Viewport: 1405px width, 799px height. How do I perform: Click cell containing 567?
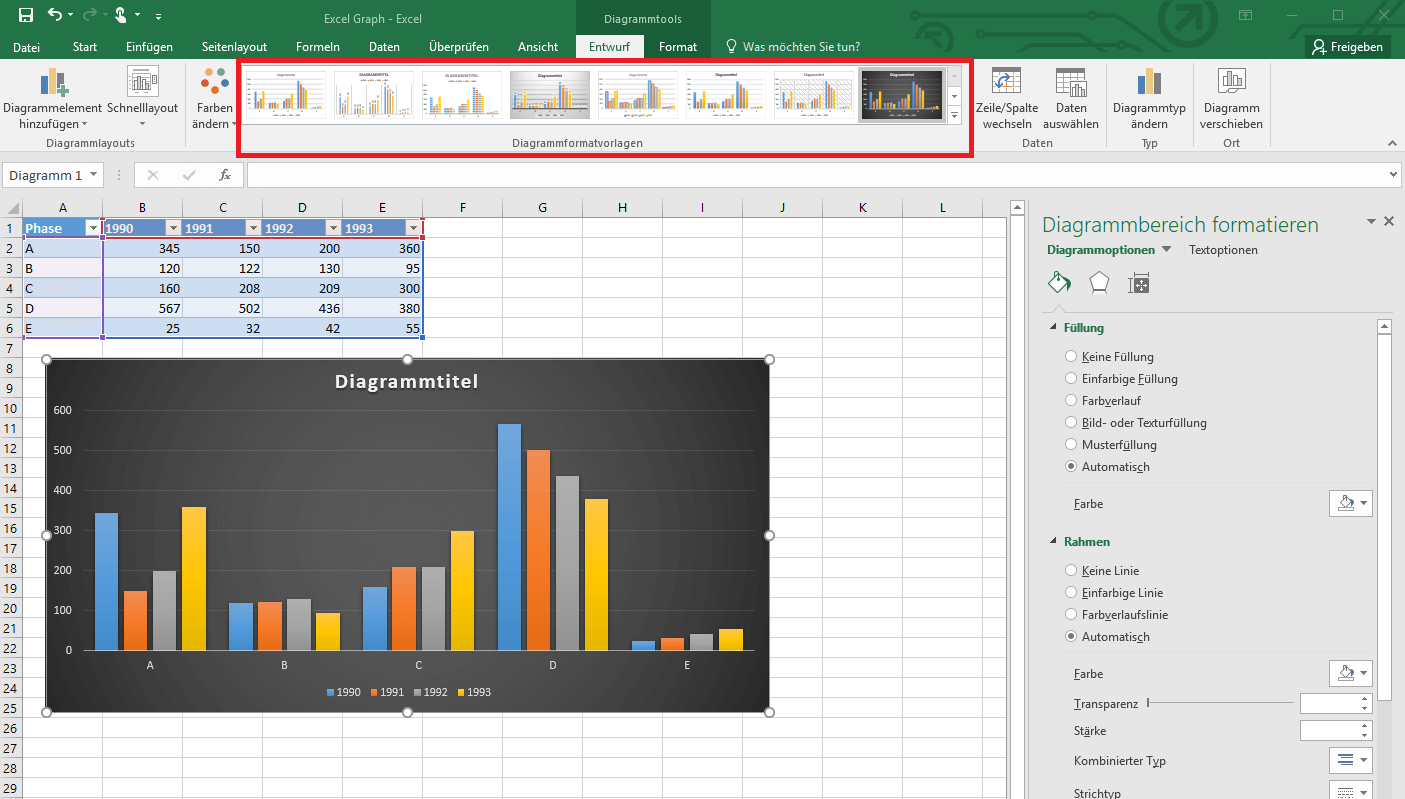pyautogui.click(x=143, y=308)
